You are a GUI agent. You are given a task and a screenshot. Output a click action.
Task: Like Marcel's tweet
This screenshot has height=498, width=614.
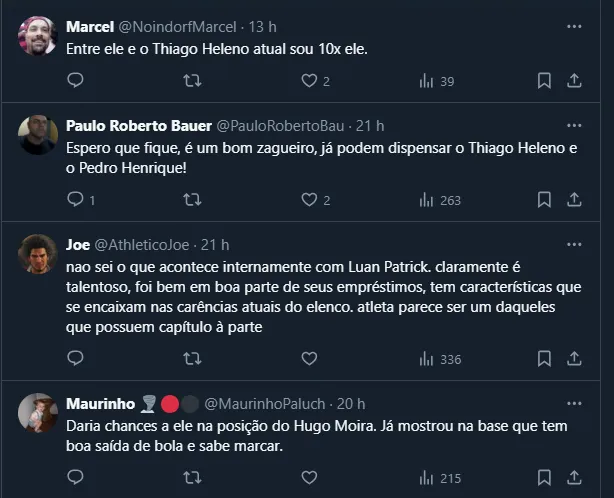tap(310, 81)
